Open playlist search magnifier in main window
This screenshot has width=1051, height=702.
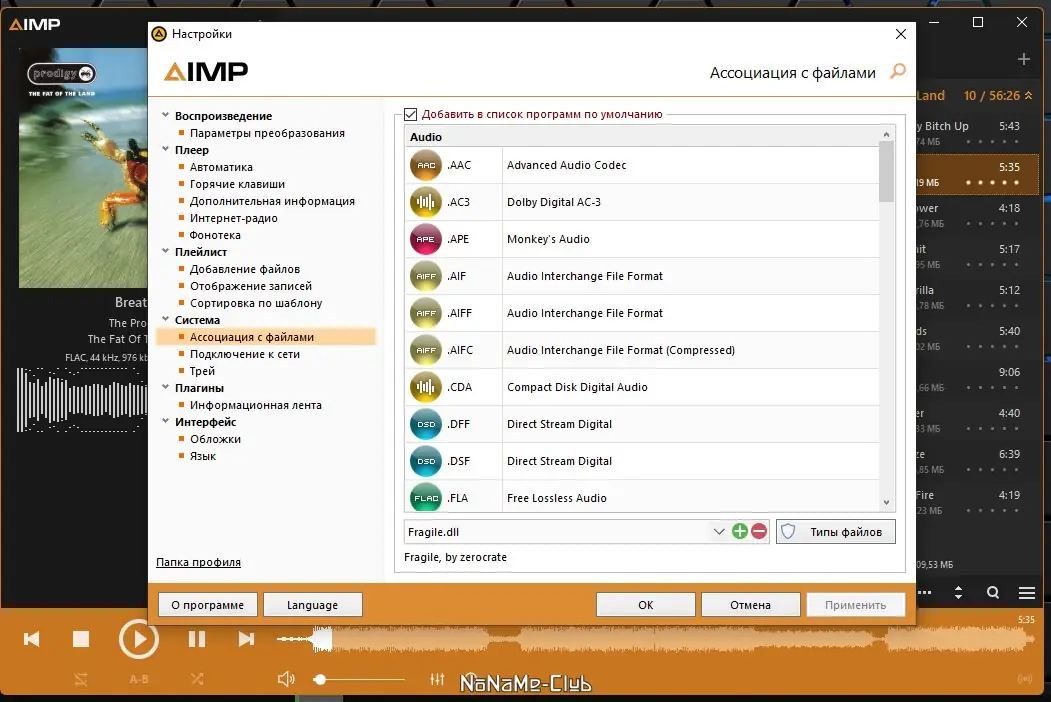pyautogui.click(x=993, y=593)
